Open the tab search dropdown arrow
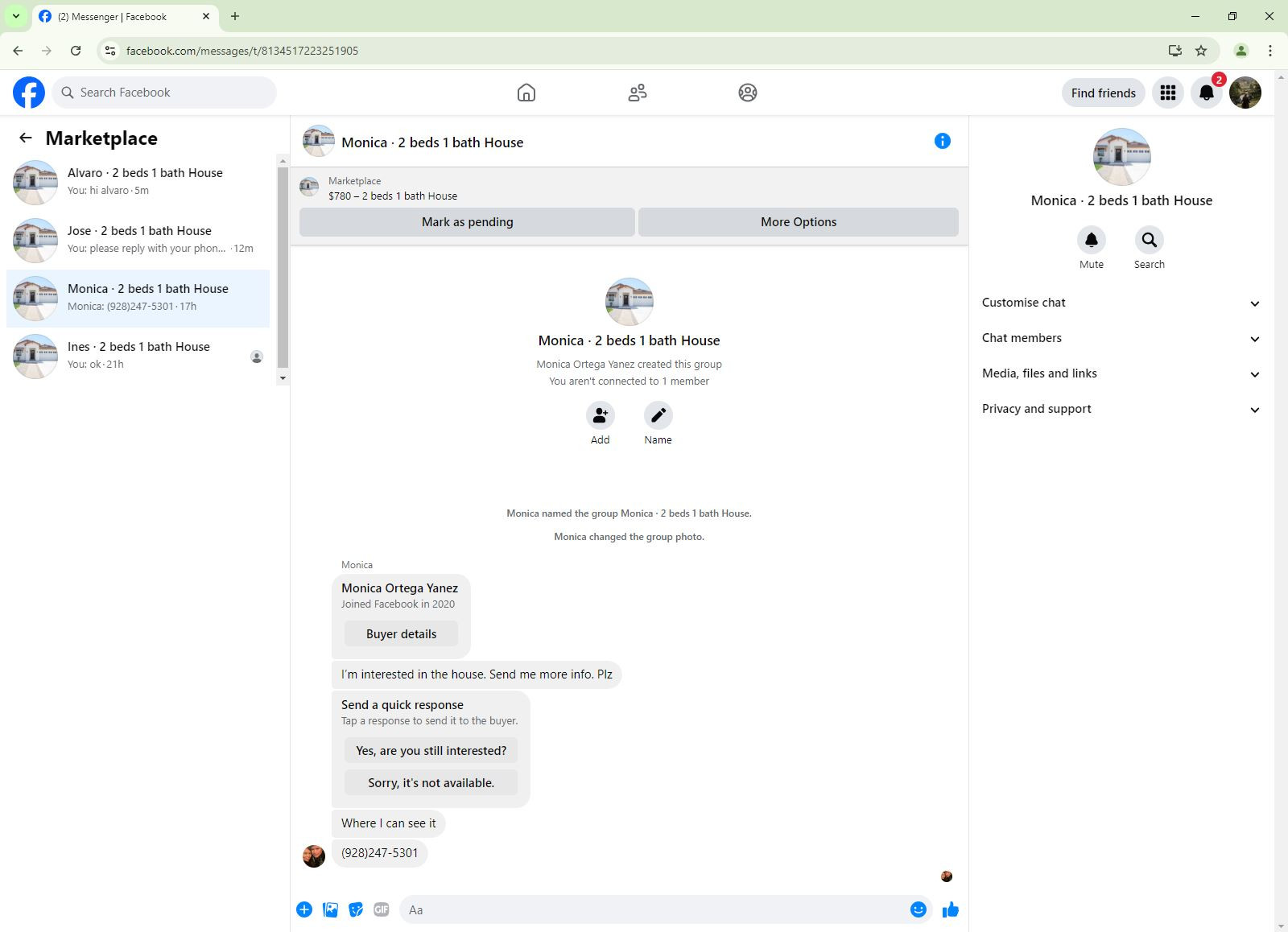The height and width of the screenshot is (932, 1288). [15, 16]
